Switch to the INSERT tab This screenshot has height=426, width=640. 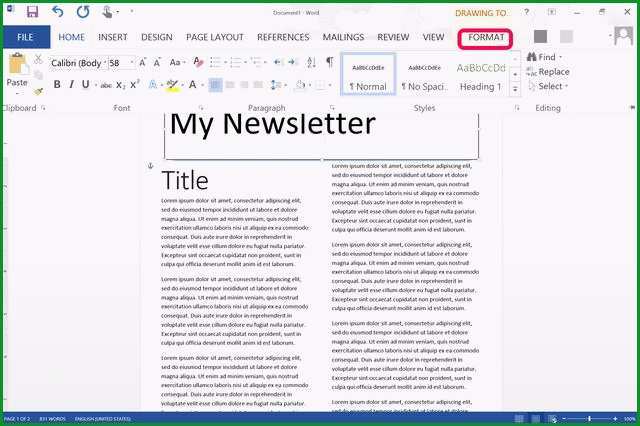click(113, 37)
